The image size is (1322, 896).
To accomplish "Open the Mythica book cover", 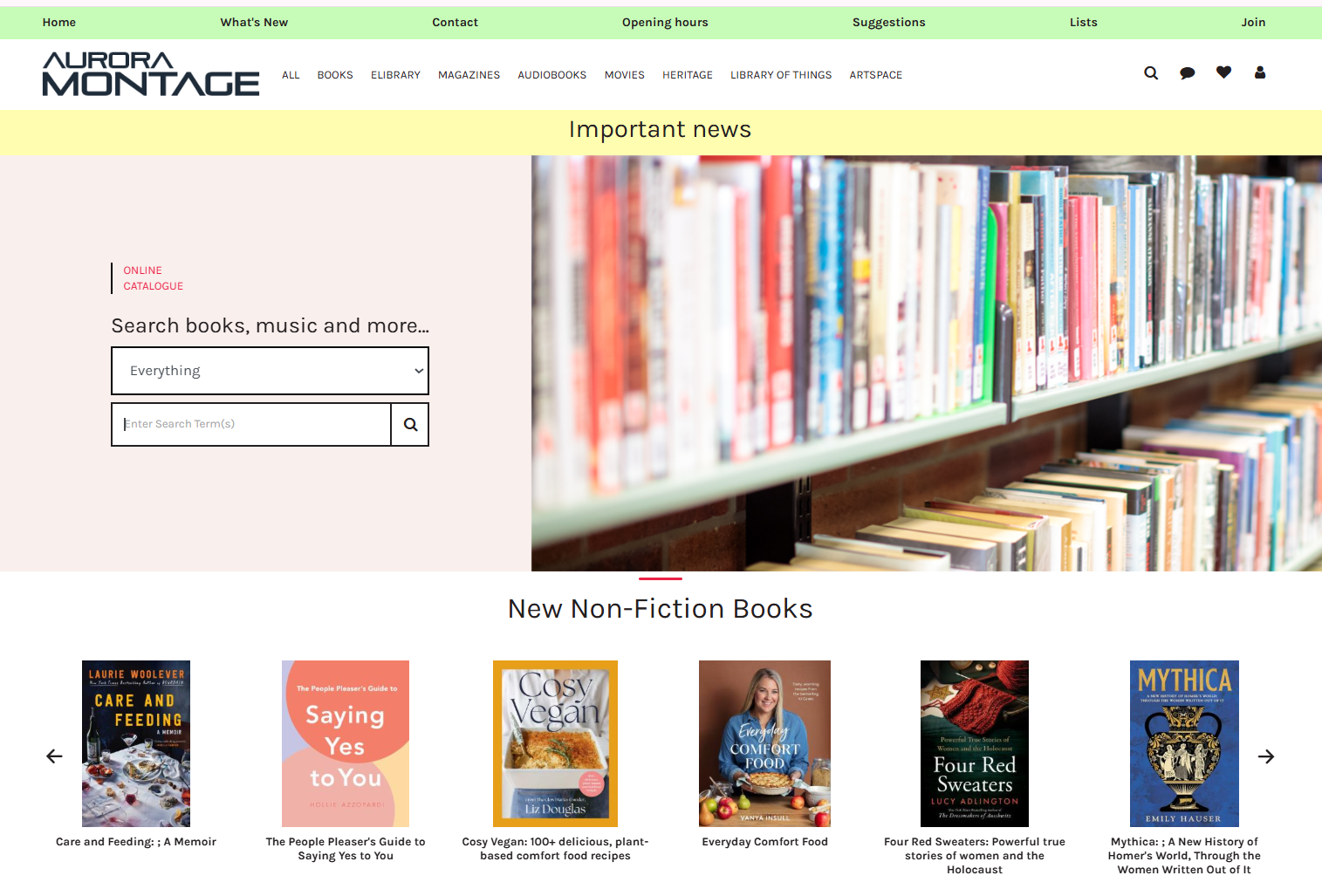I will 1184,743.
